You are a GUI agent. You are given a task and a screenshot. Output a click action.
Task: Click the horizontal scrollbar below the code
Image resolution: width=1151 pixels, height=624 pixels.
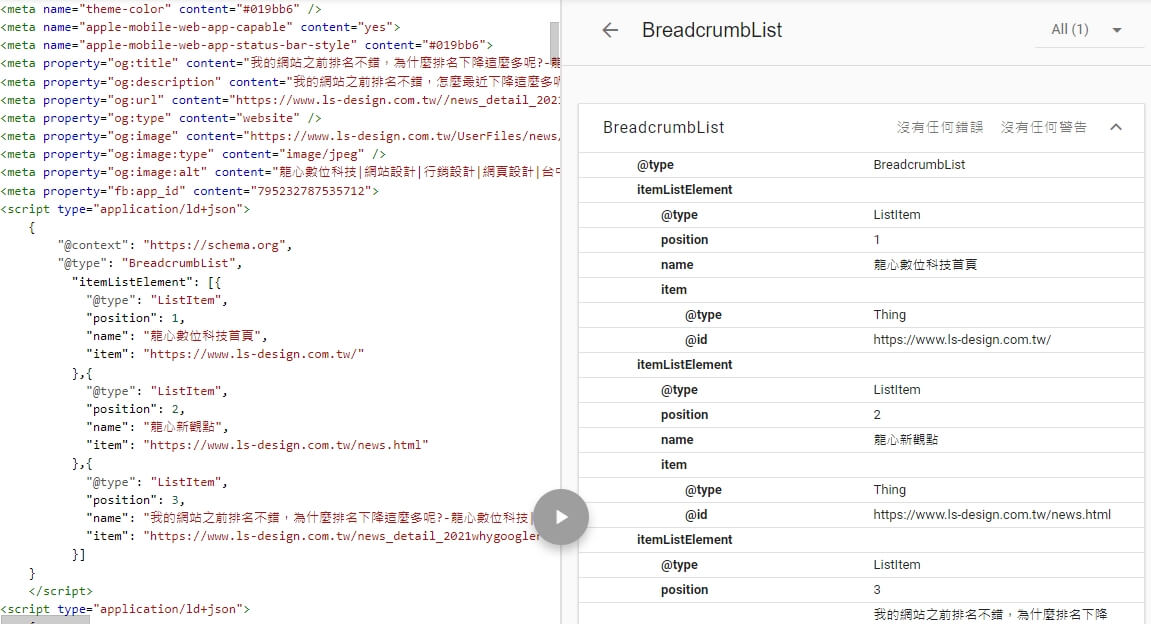pos(45,619)
